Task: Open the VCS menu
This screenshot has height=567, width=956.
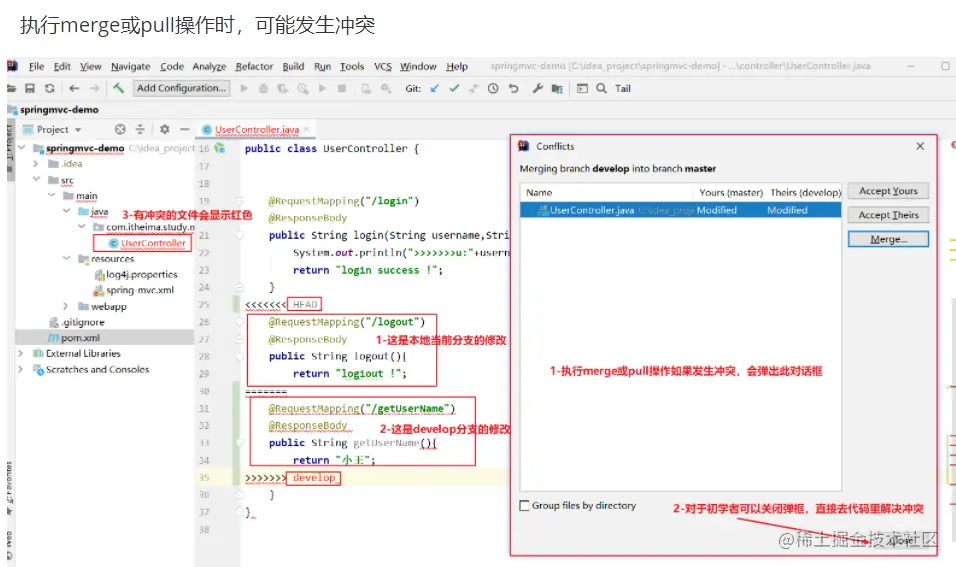Action: click(x=383, y=66)
